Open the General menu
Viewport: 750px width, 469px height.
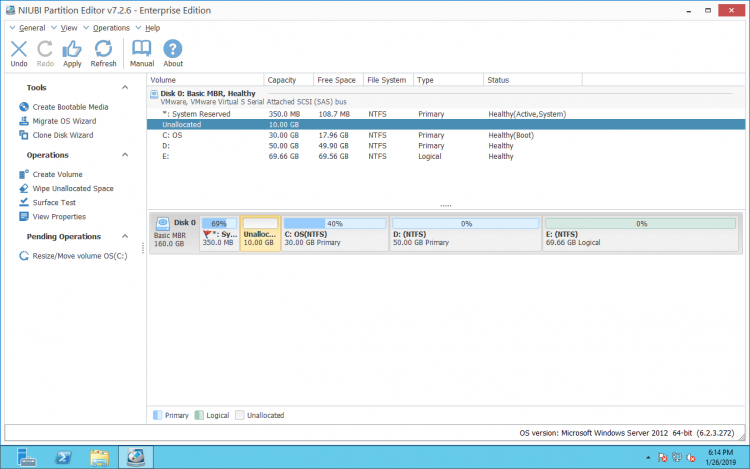(x=32, y=28)
